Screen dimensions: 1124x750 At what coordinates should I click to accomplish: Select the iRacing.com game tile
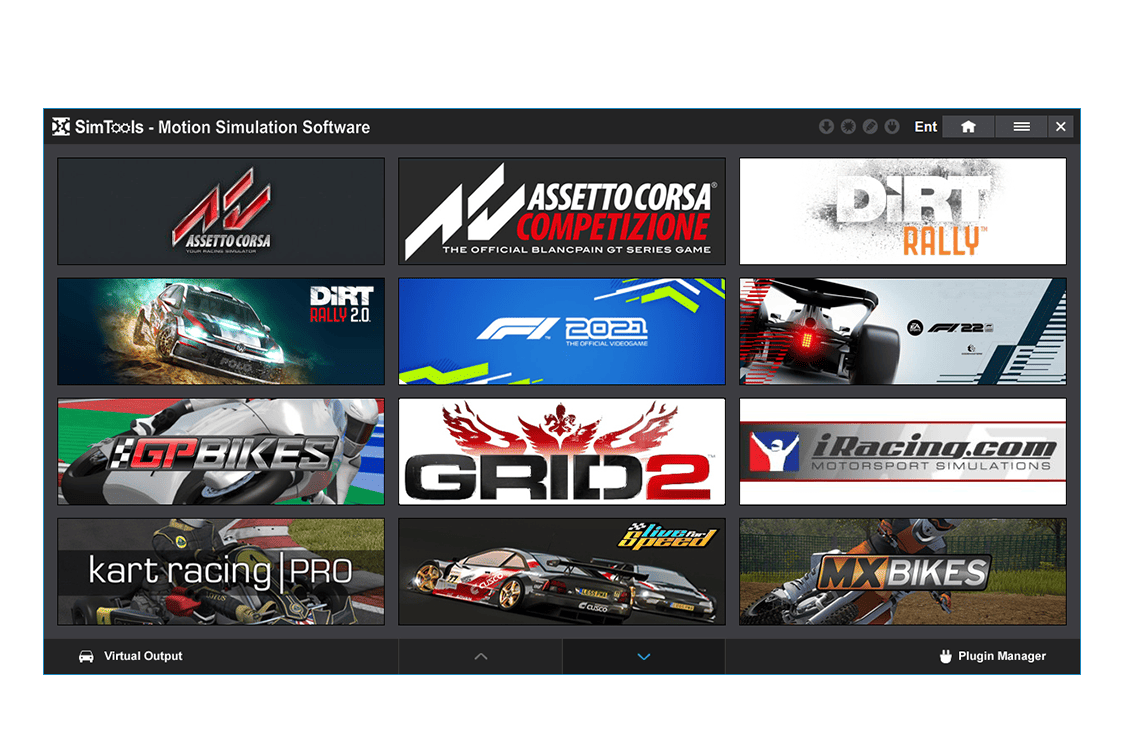point(902,452)
